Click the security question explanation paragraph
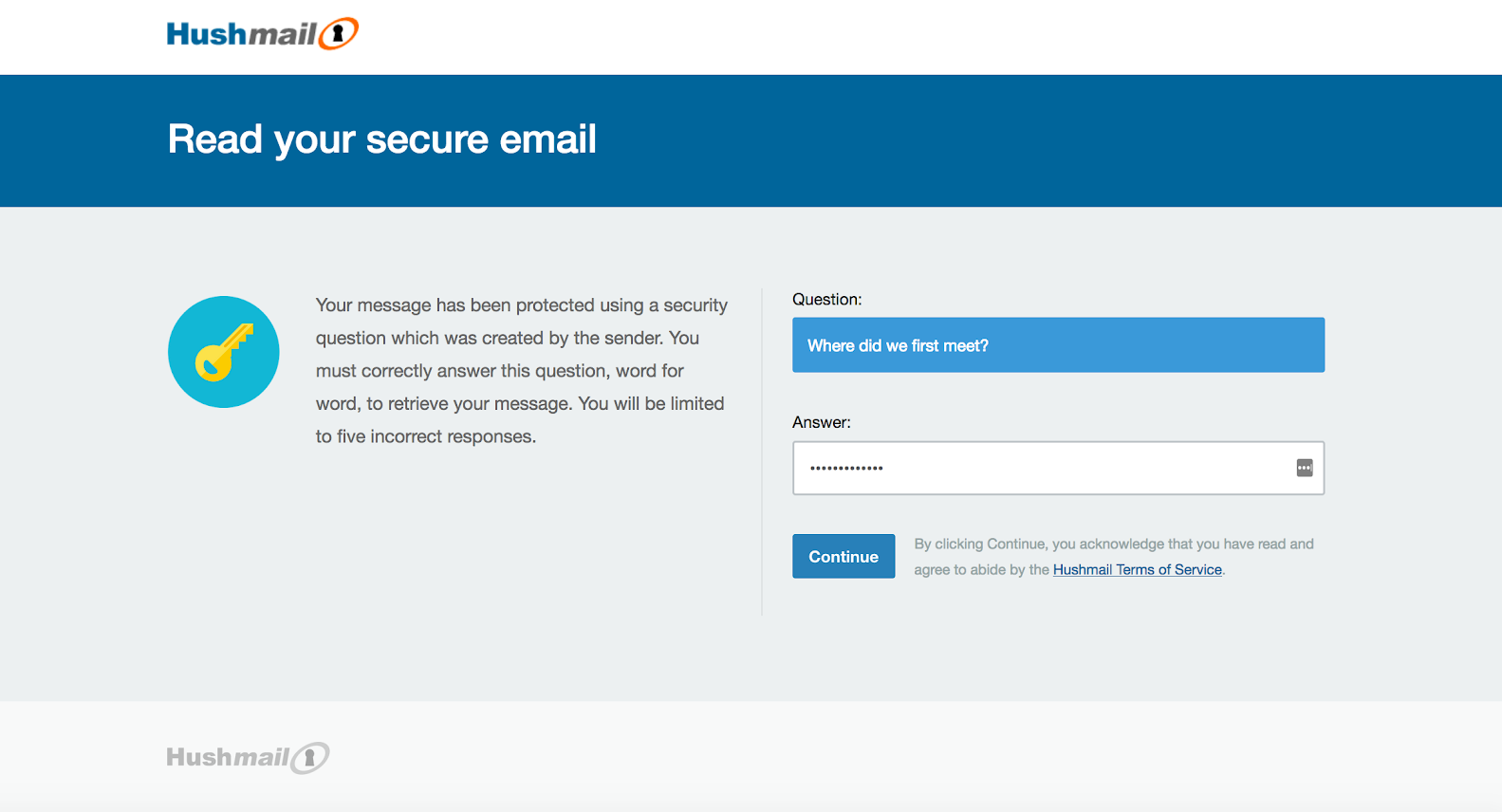 522,371
